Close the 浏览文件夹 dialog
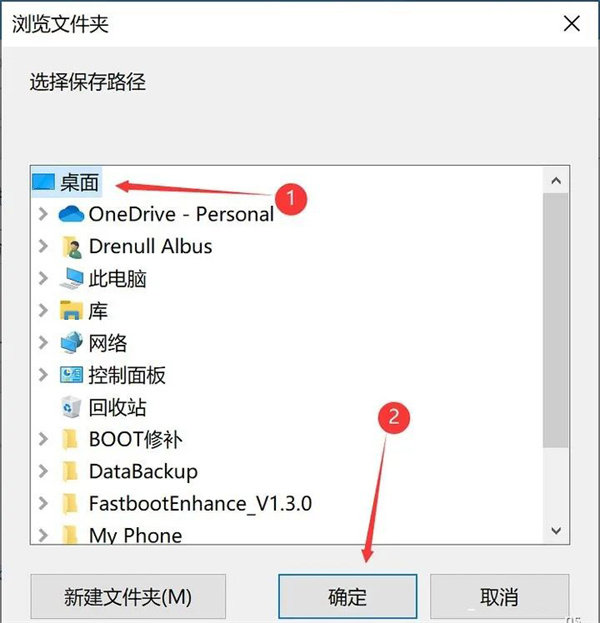Screen dimensions: 600x623 570,24
